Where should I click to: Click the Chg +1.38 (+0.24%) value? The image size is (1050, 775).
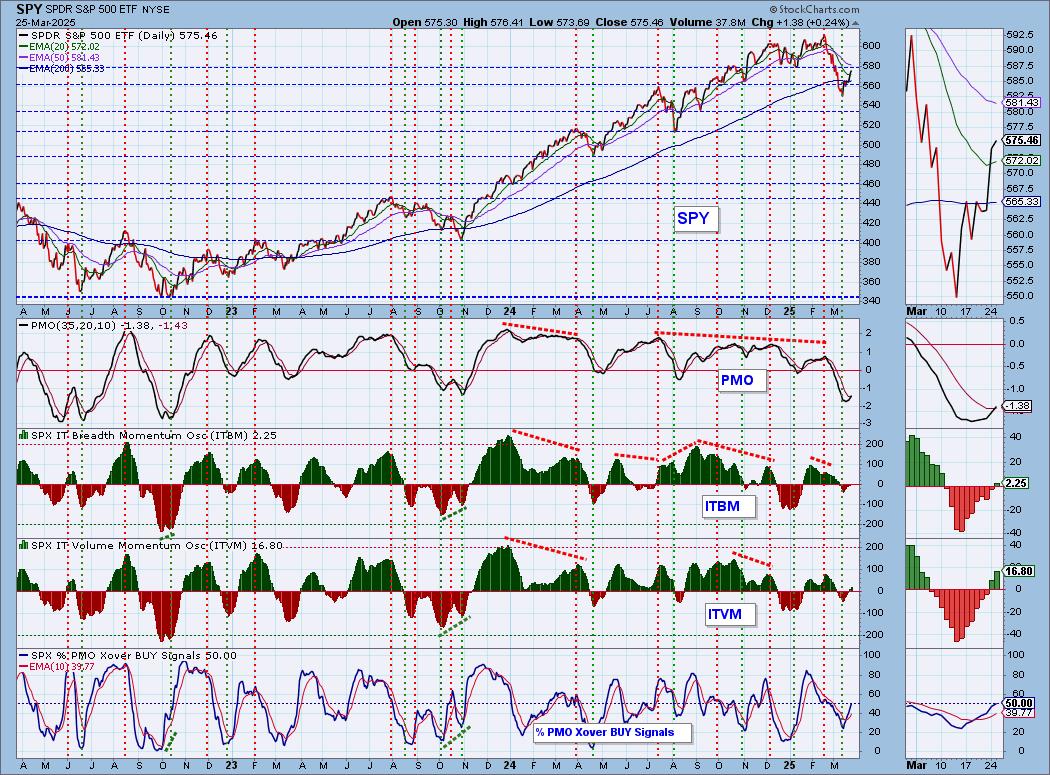pos(800,22)
